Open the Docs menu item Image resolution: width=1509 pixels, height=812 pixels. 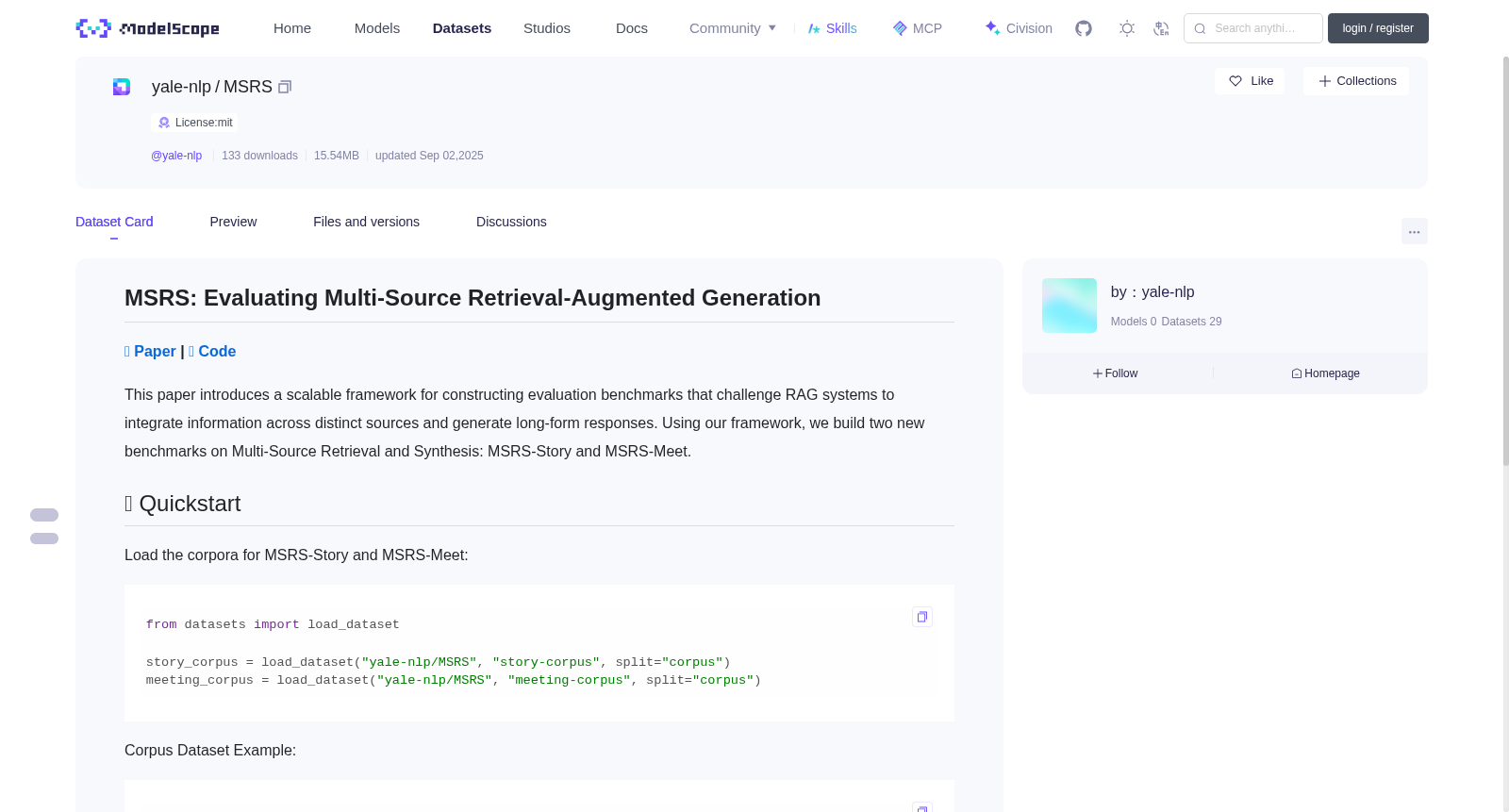632,28
